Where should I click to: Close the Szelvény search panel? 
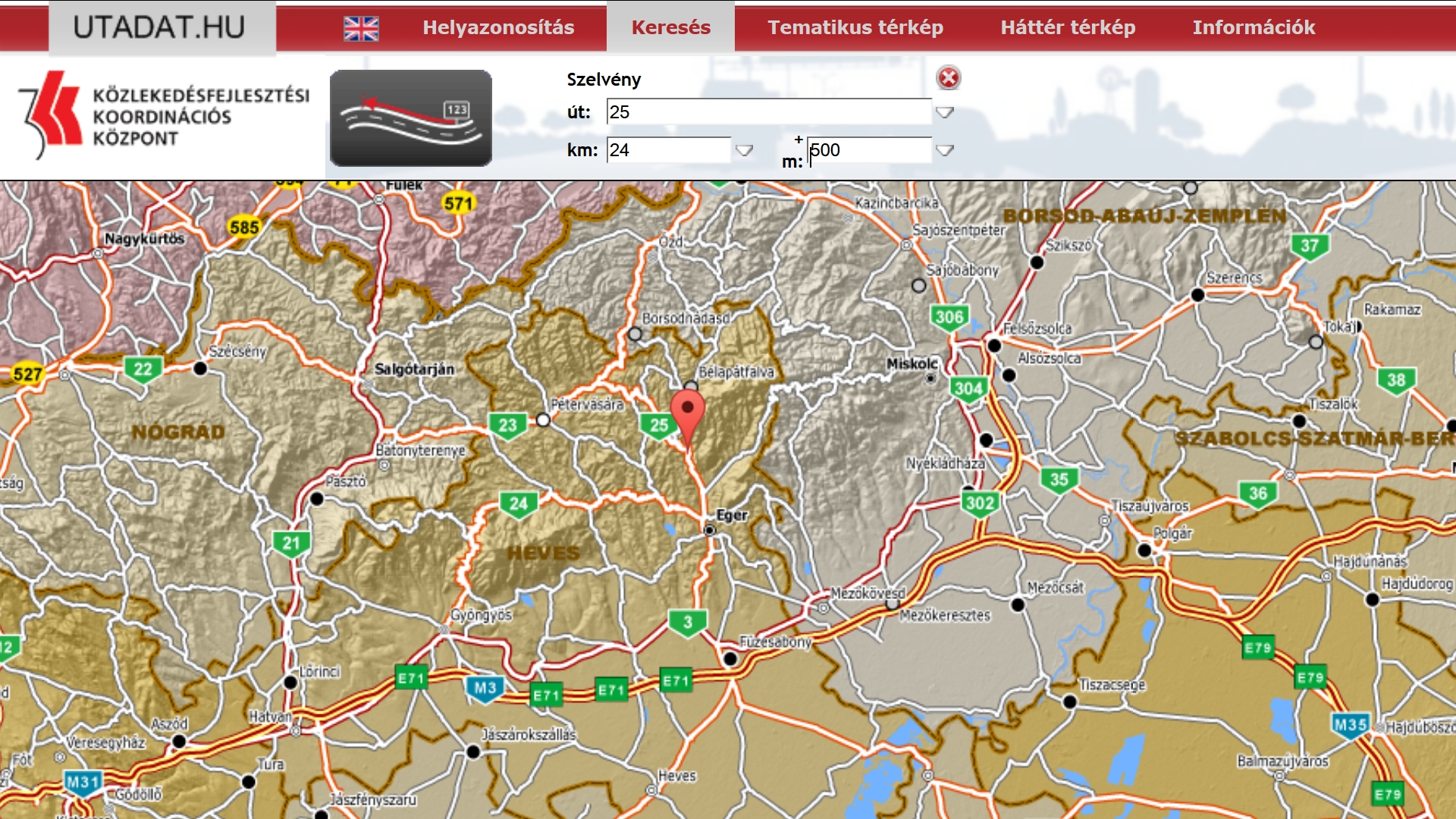pyautogui.click(x=948, y=78)
